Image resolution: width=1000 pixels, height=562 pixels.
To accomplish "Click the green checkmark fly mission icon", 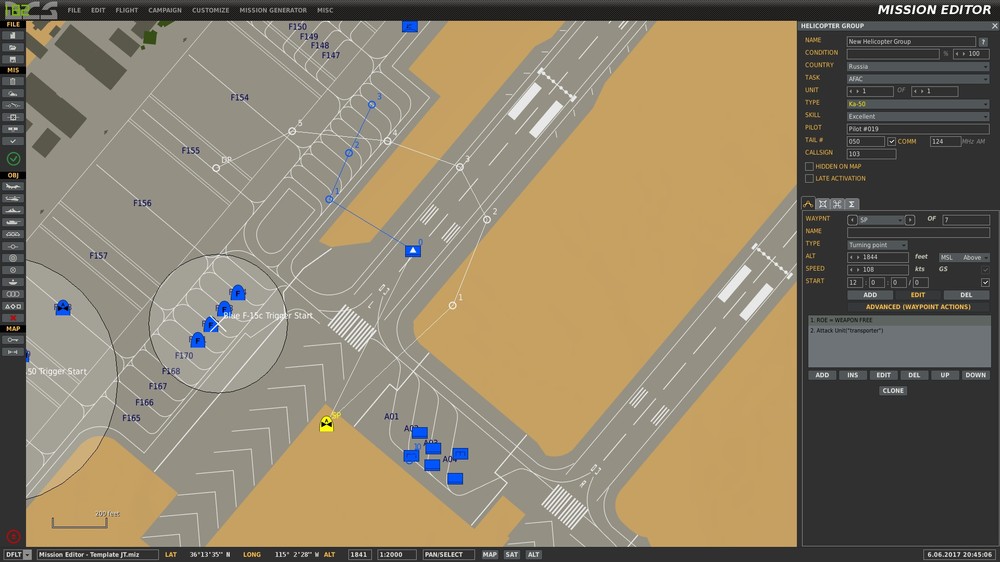I will pyautogui.click(x=13, y=158).
